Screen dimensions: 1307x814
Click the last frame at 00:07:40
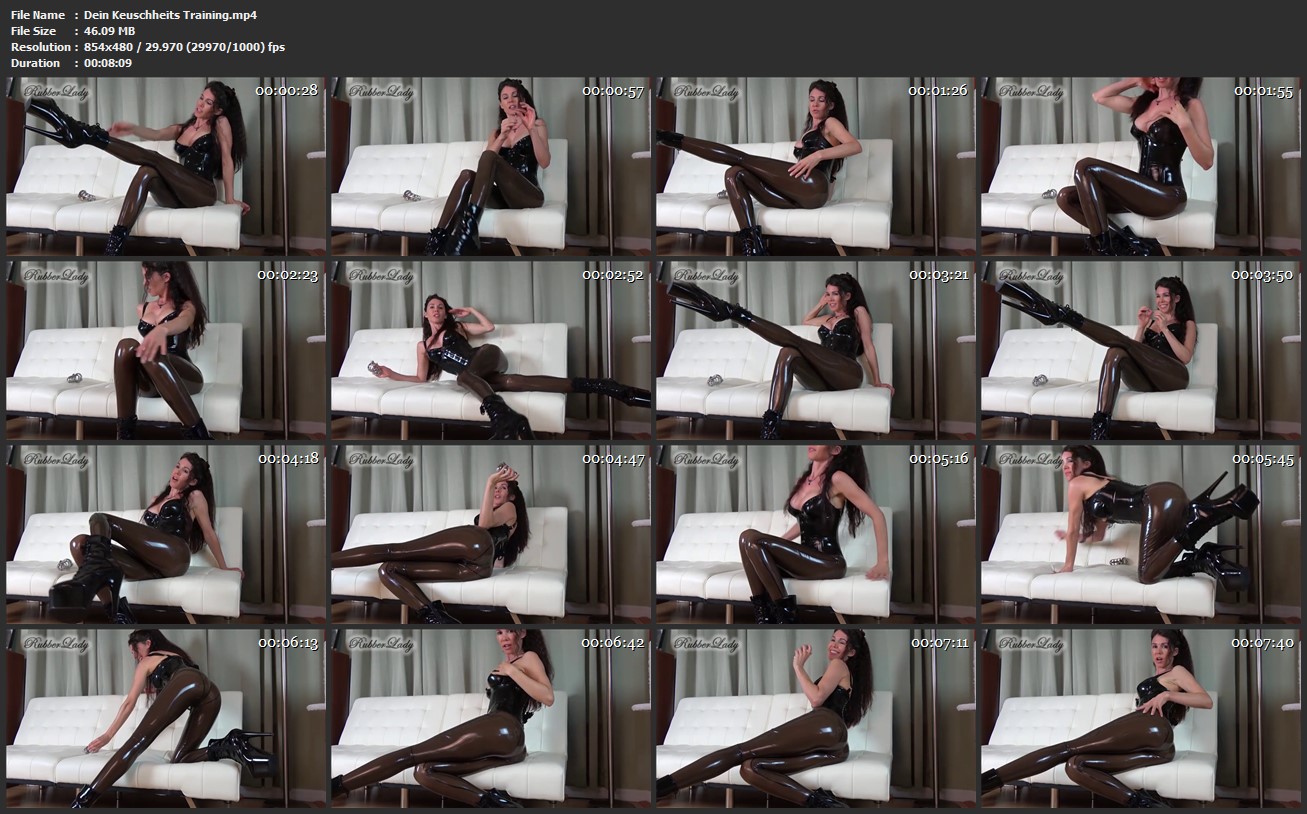tap(1141, 718)
